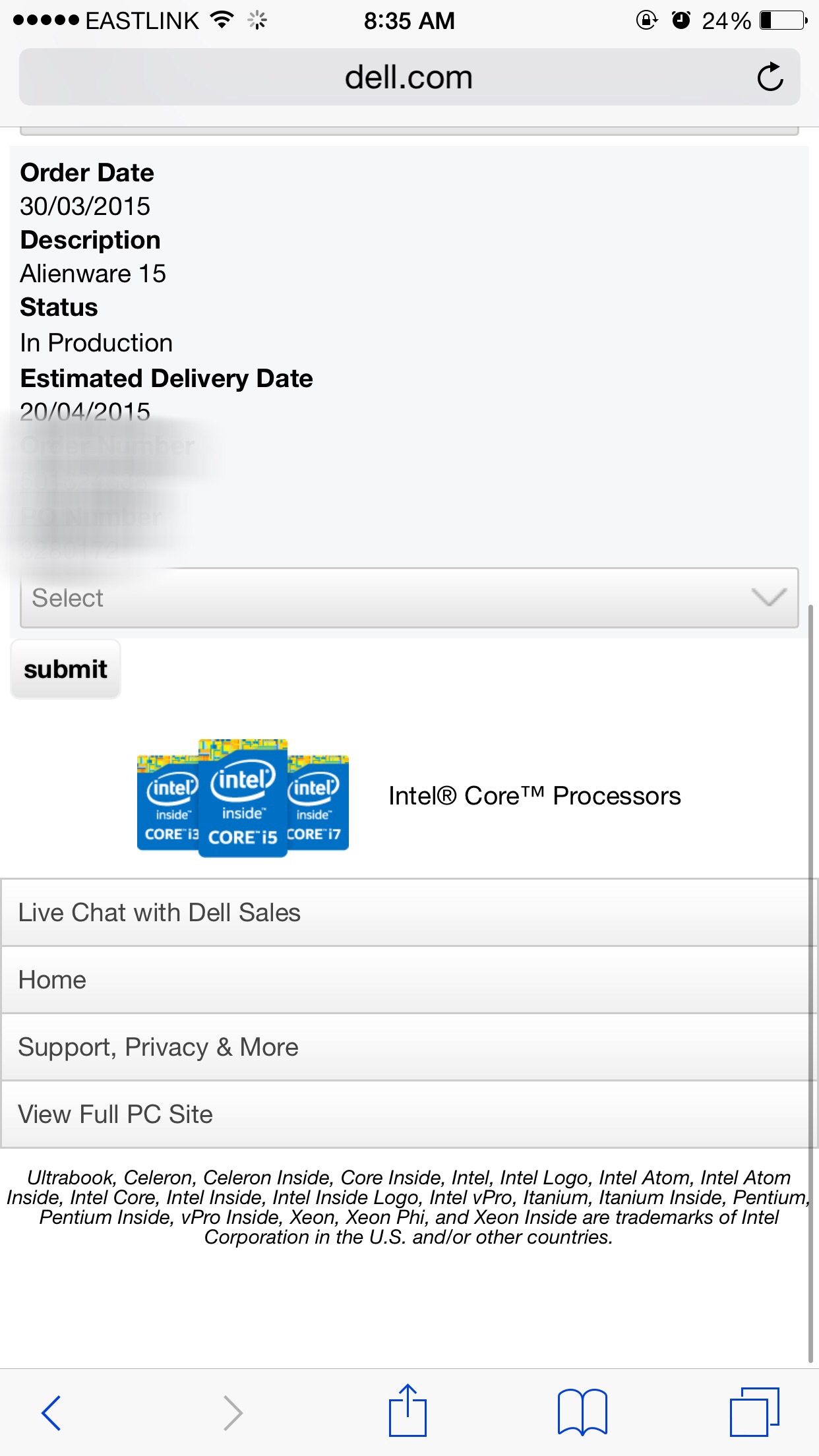
Task: Reload the dell.com page
Action: 770,77
